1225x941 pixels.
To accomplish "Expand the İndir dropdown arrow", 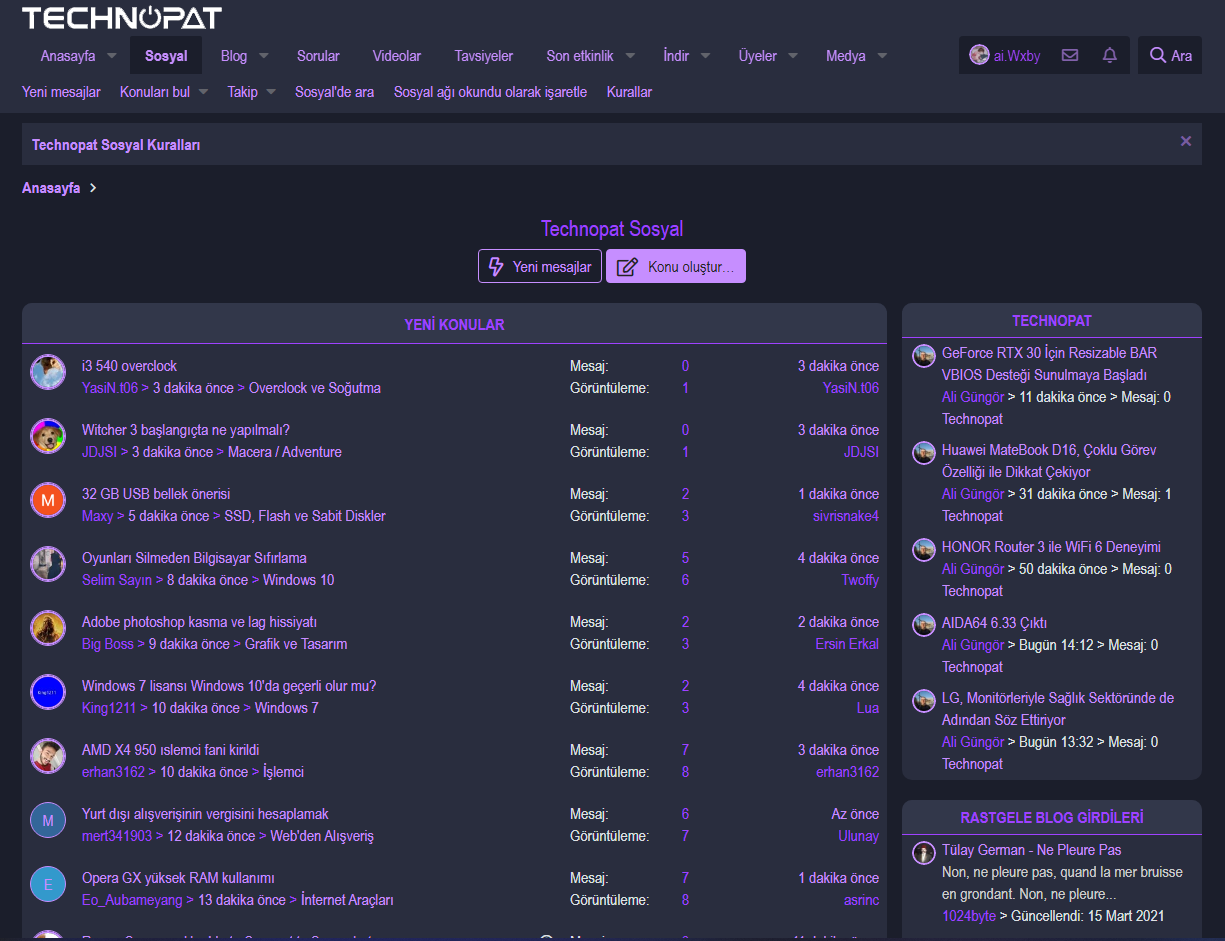I will (x=705, y=56).
